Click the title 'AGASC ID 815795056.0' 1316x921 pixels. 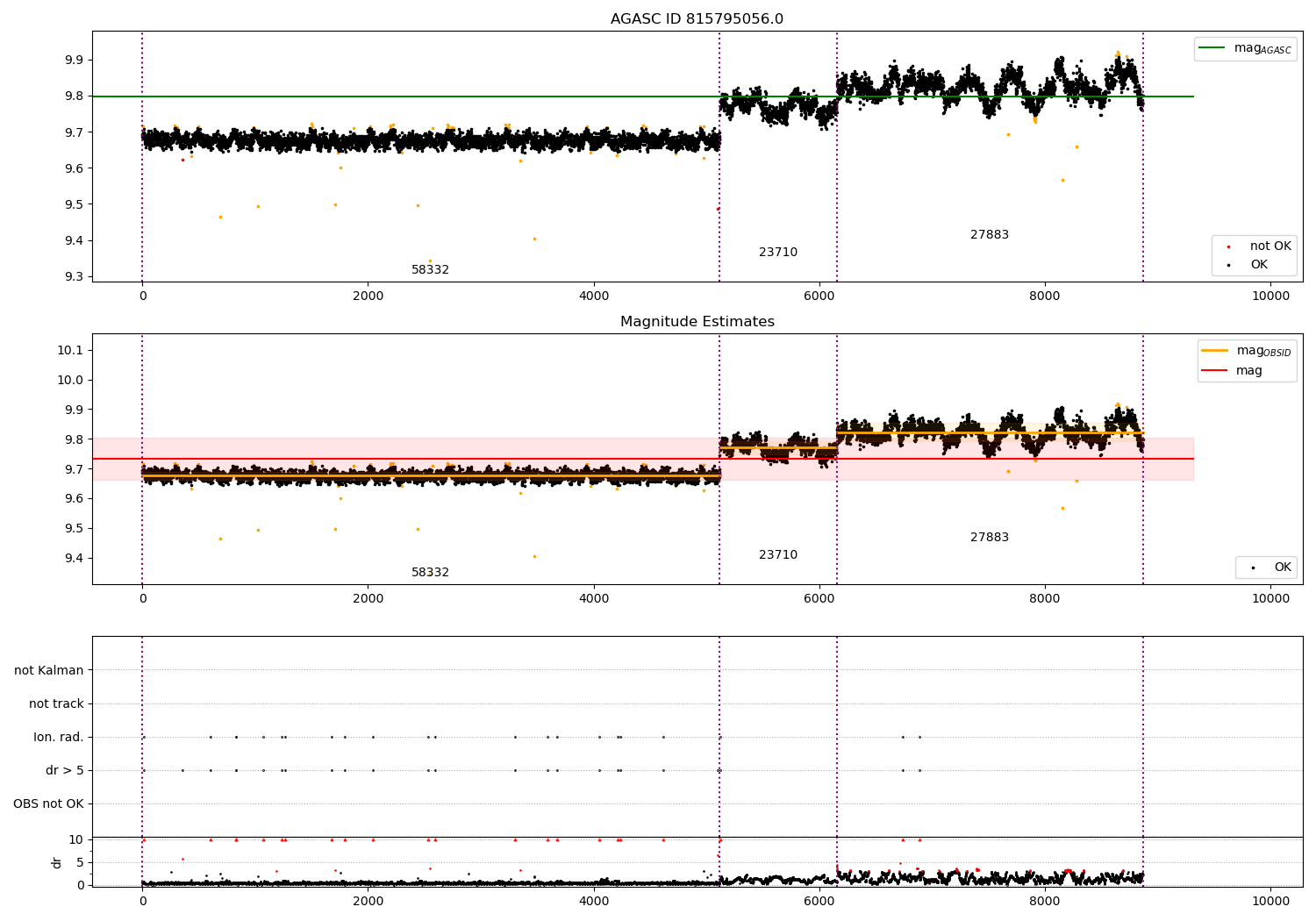click(x=697, y=19)
